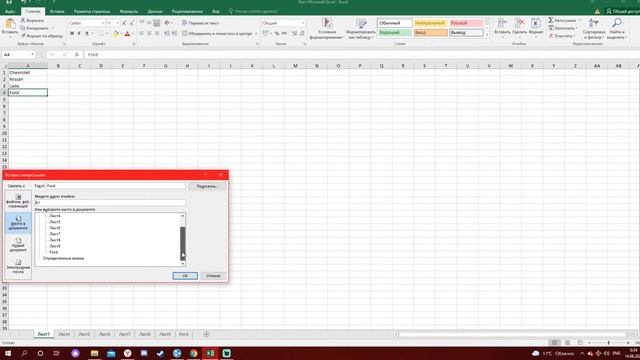Open the File (Файл) tab
The height and width of the screenshot is (360, 640).
click(x=10, y=11)
